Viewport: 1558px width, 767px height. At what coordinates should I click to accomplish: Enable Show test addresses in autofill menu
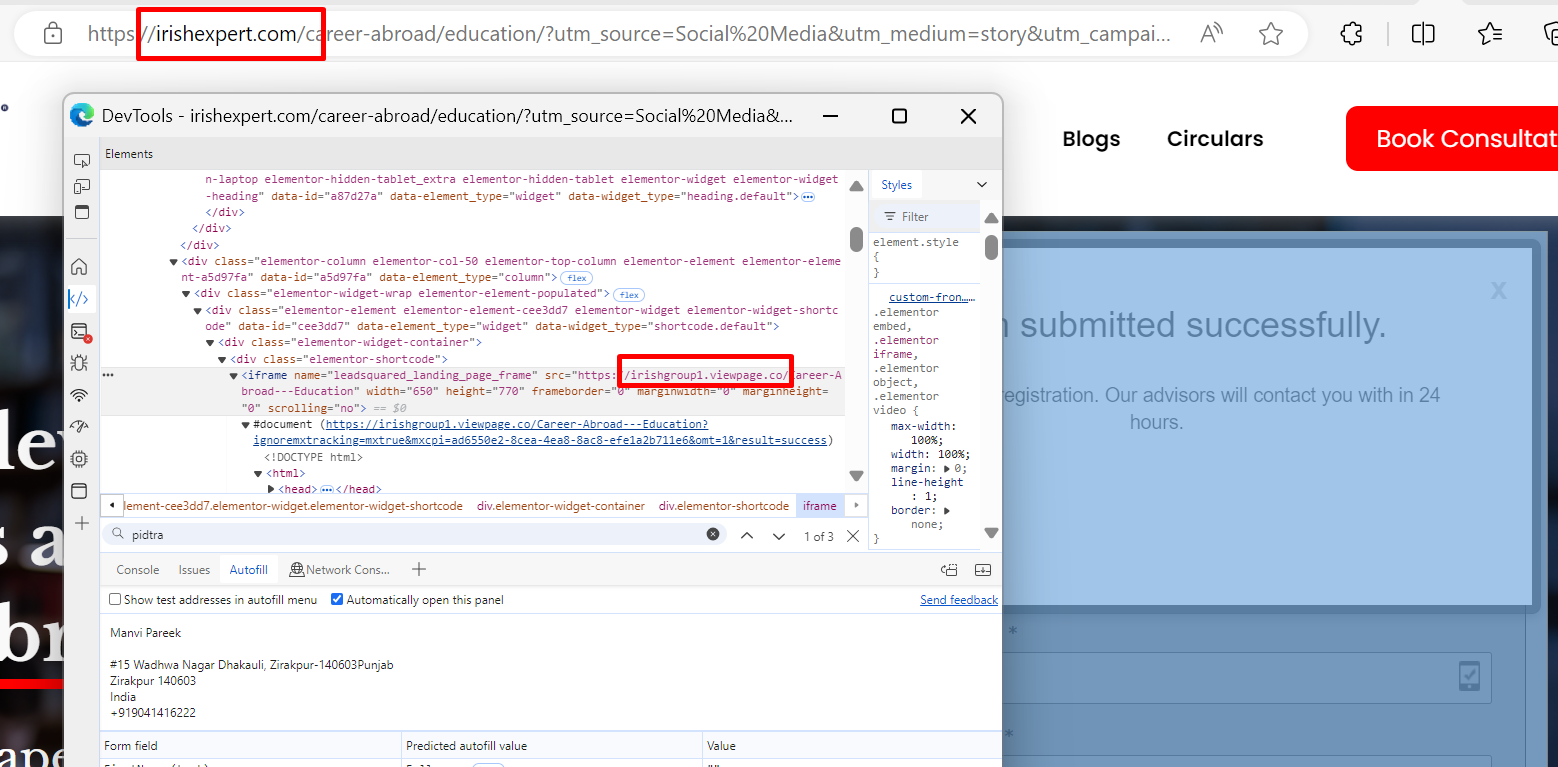[x=115, y=600]
